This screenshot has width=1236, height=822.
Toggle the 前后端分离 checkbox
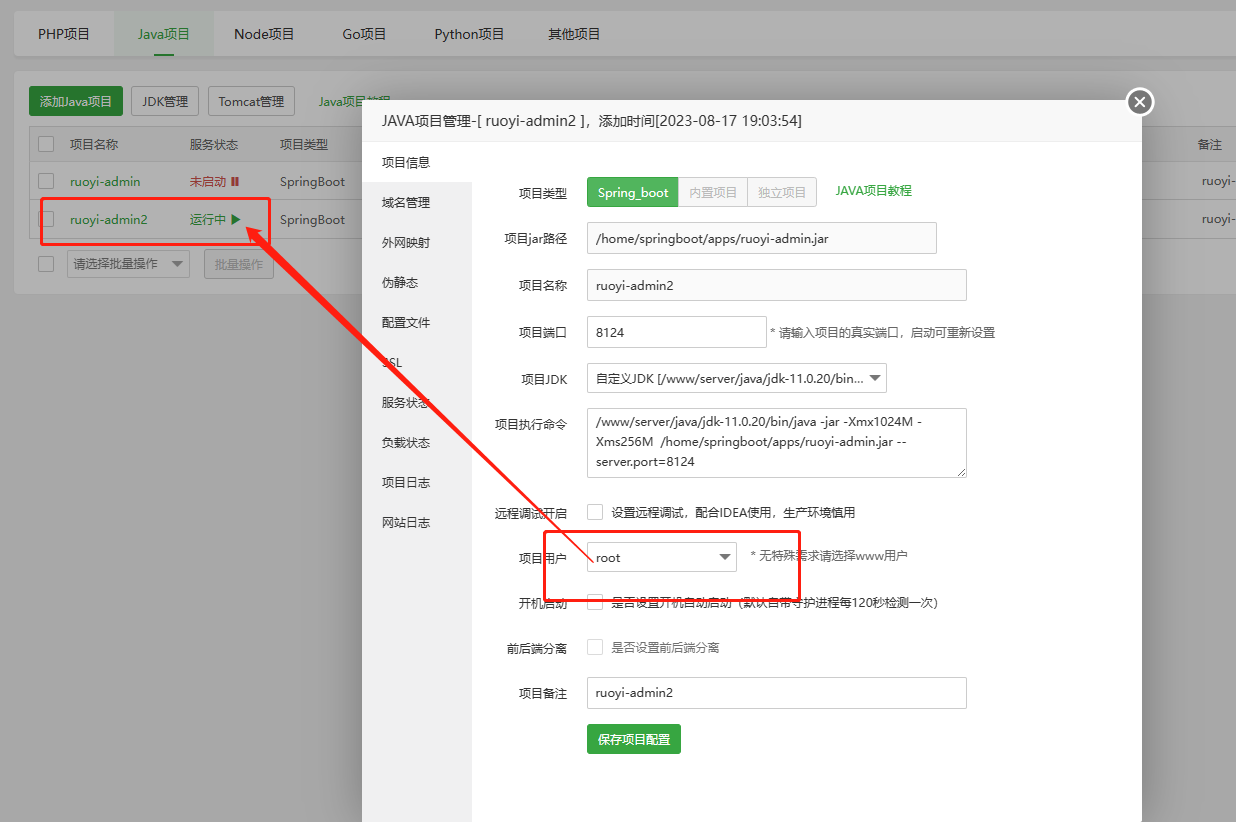point(595,647)
